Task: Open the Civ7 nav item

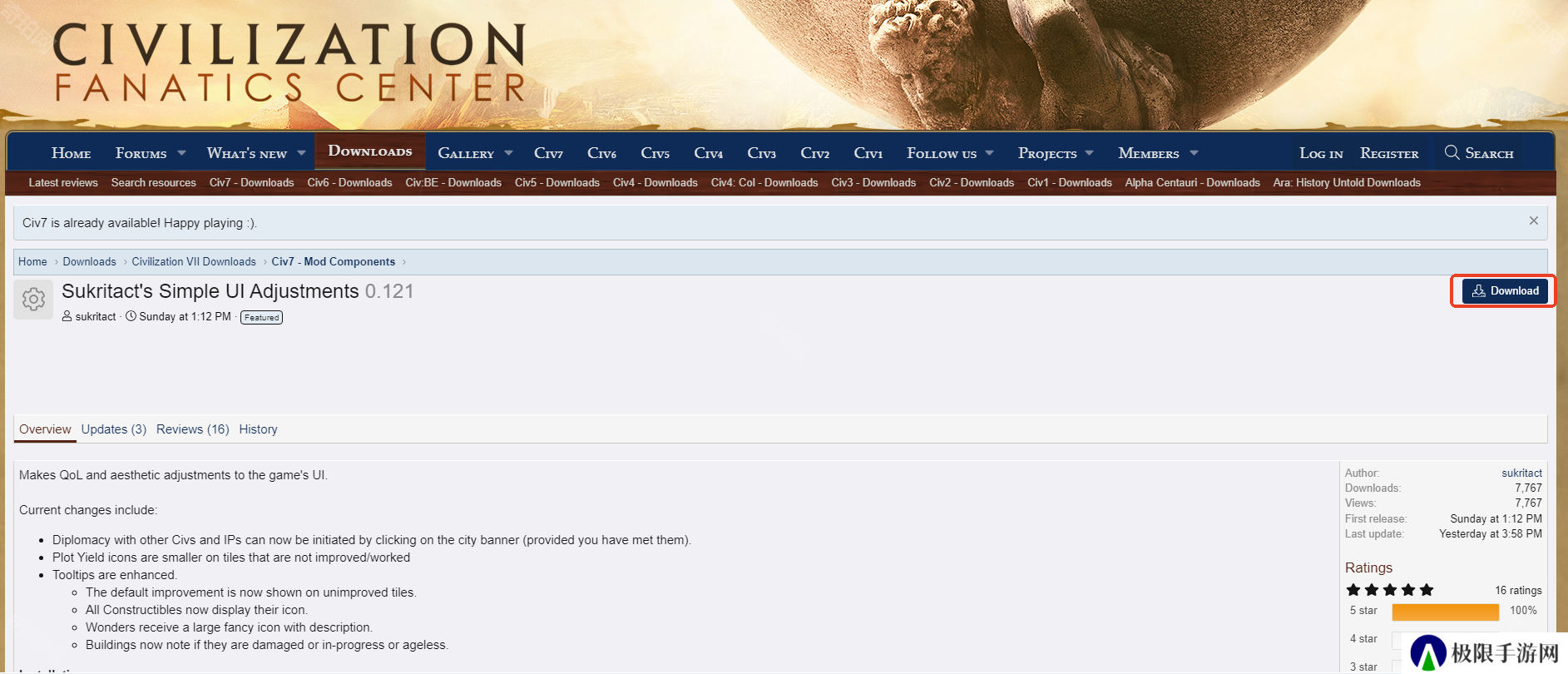Action: (x=548, y=153)
